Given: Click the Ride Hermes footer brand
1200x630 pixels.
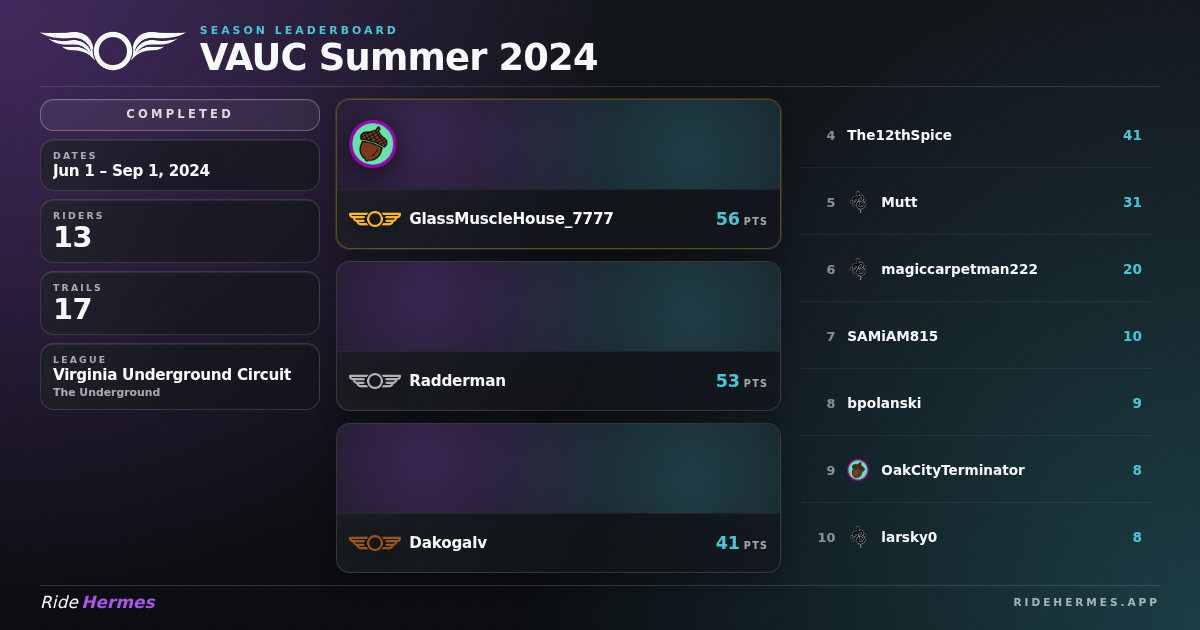Looking at the screenshot, I should 98,602.
